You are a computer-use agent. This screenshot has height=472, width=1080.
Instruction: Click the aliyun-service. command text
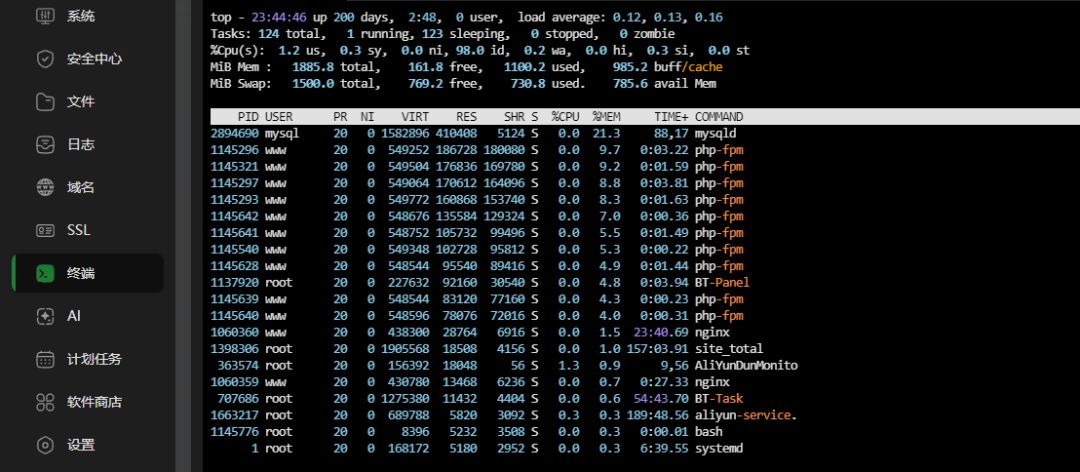coord(746,415)
